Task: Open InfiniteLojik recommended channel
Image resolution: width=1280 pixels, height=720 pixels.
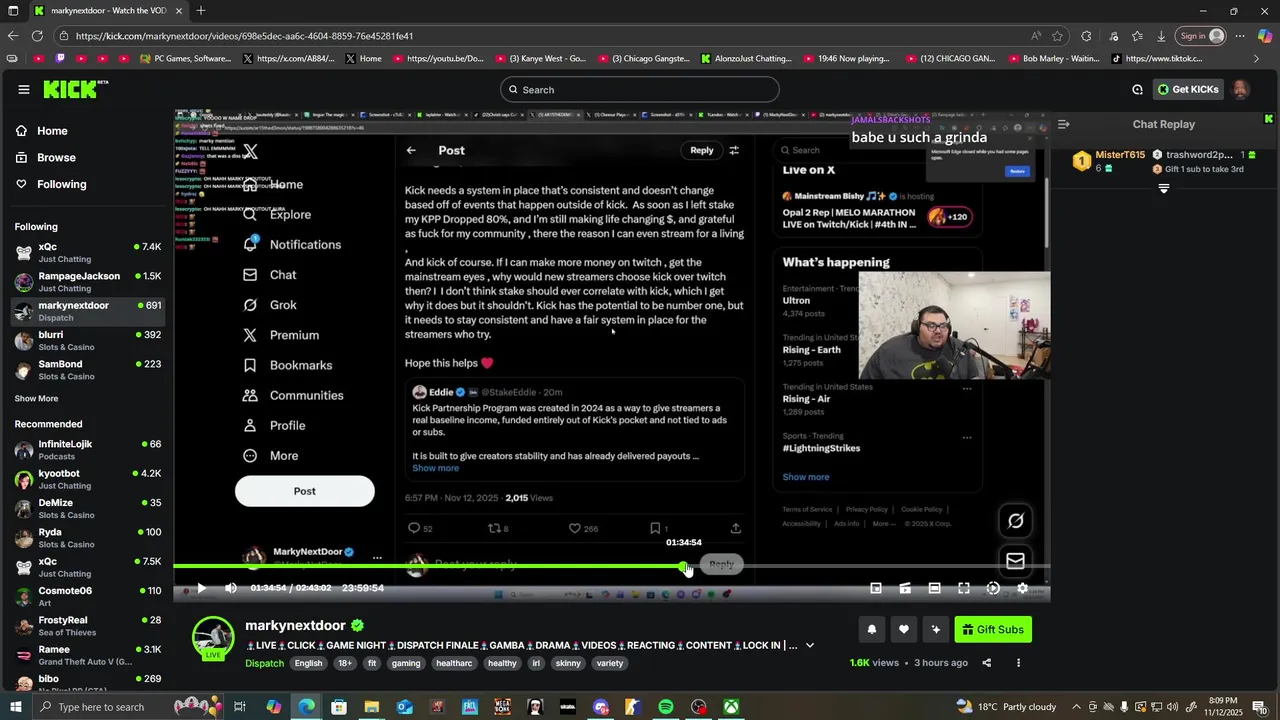Action: pyautogui.click(x=88, y=450)
